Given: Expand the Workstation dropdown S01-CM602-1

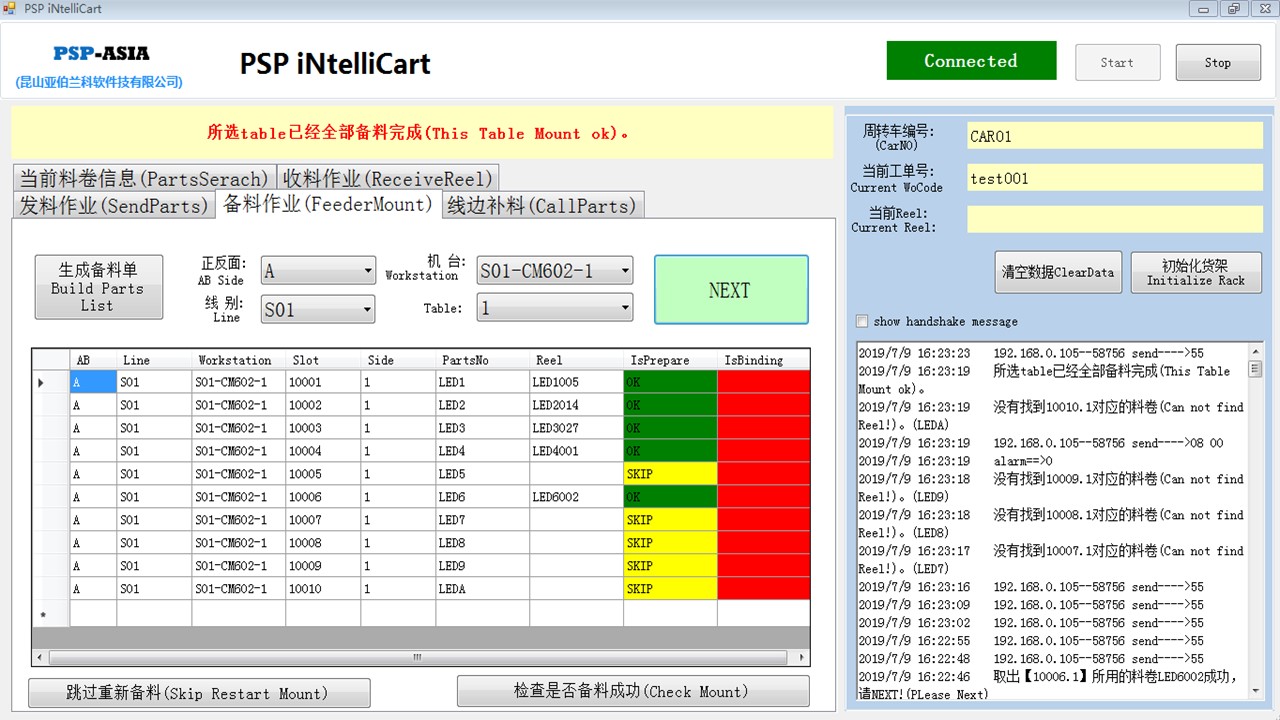Looking at the screenshot, I should click(x=555, y=270).
